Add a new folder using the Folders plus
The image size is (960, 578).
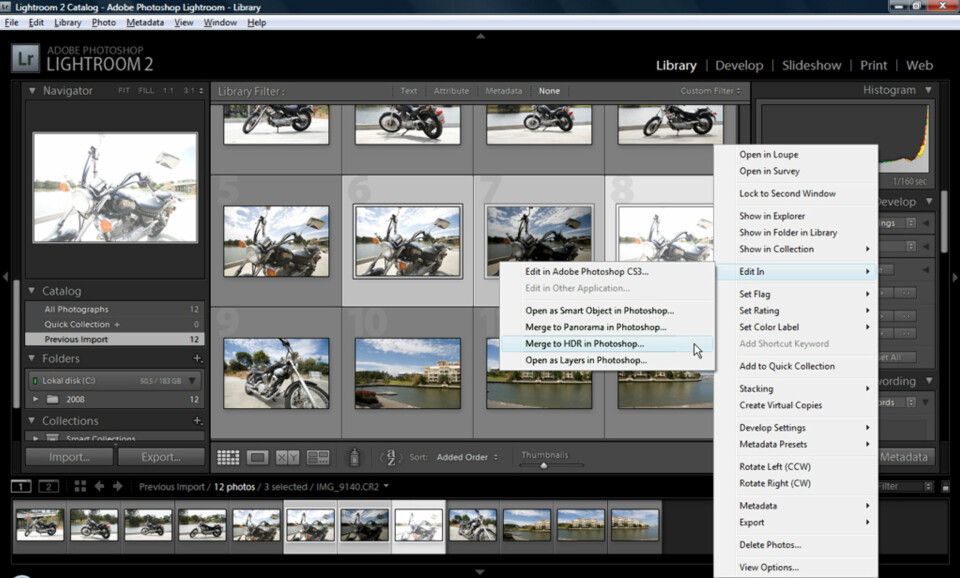197,358
